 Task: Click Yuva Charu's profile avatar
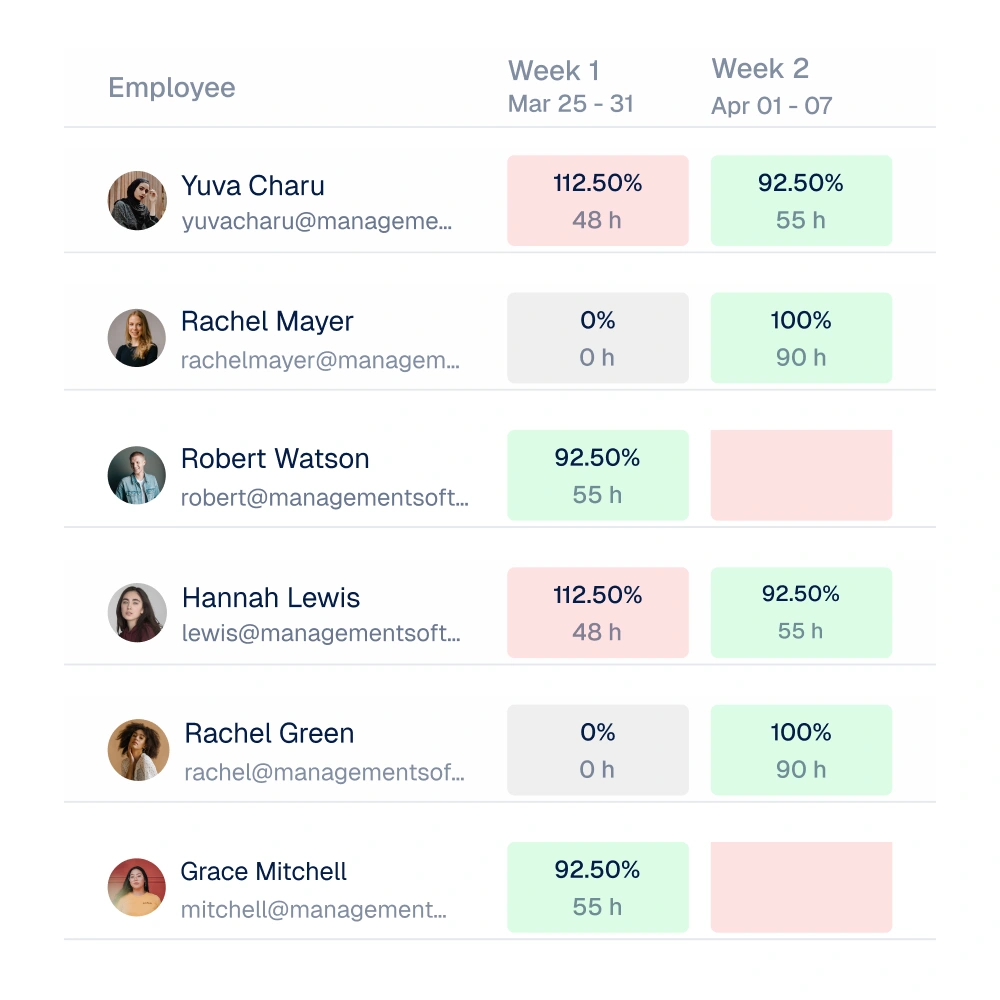137,200
